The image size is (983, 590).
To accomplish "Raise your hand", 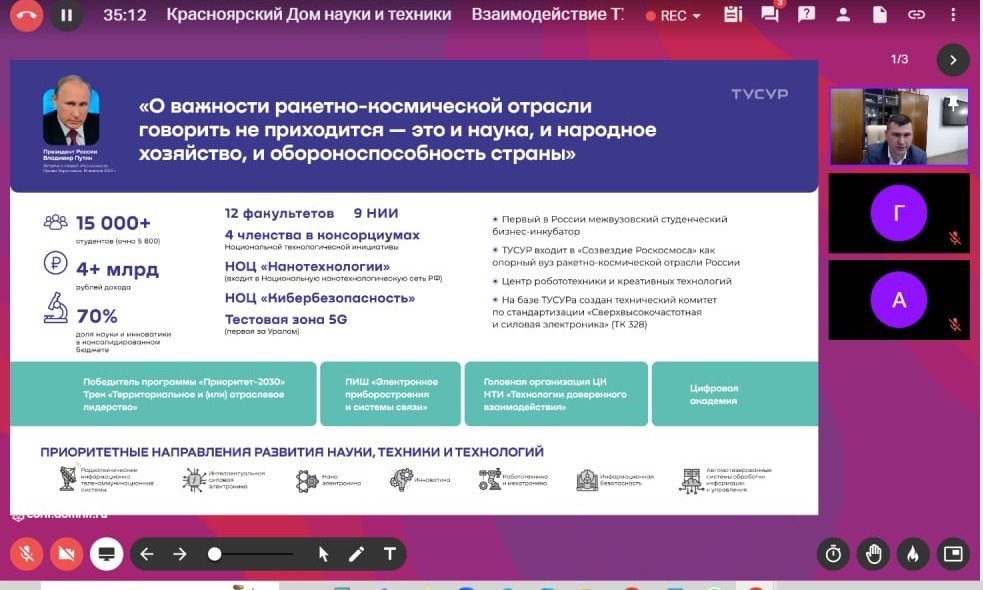I will (x=873, y=554).
